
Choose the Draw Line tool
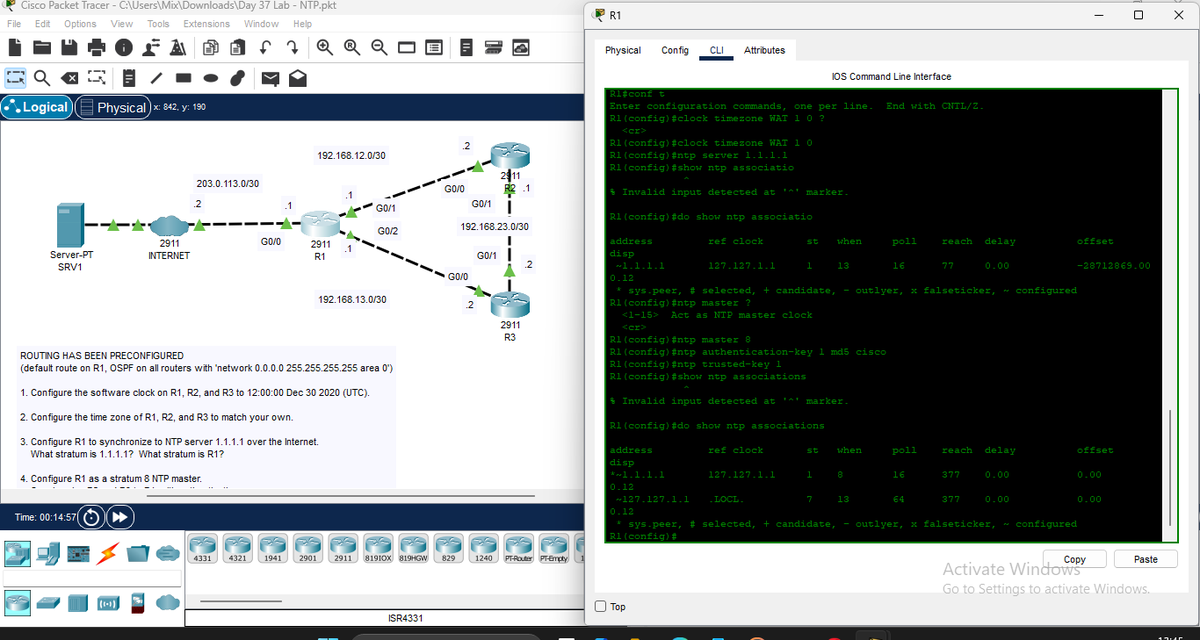click(x=158, y=77)
